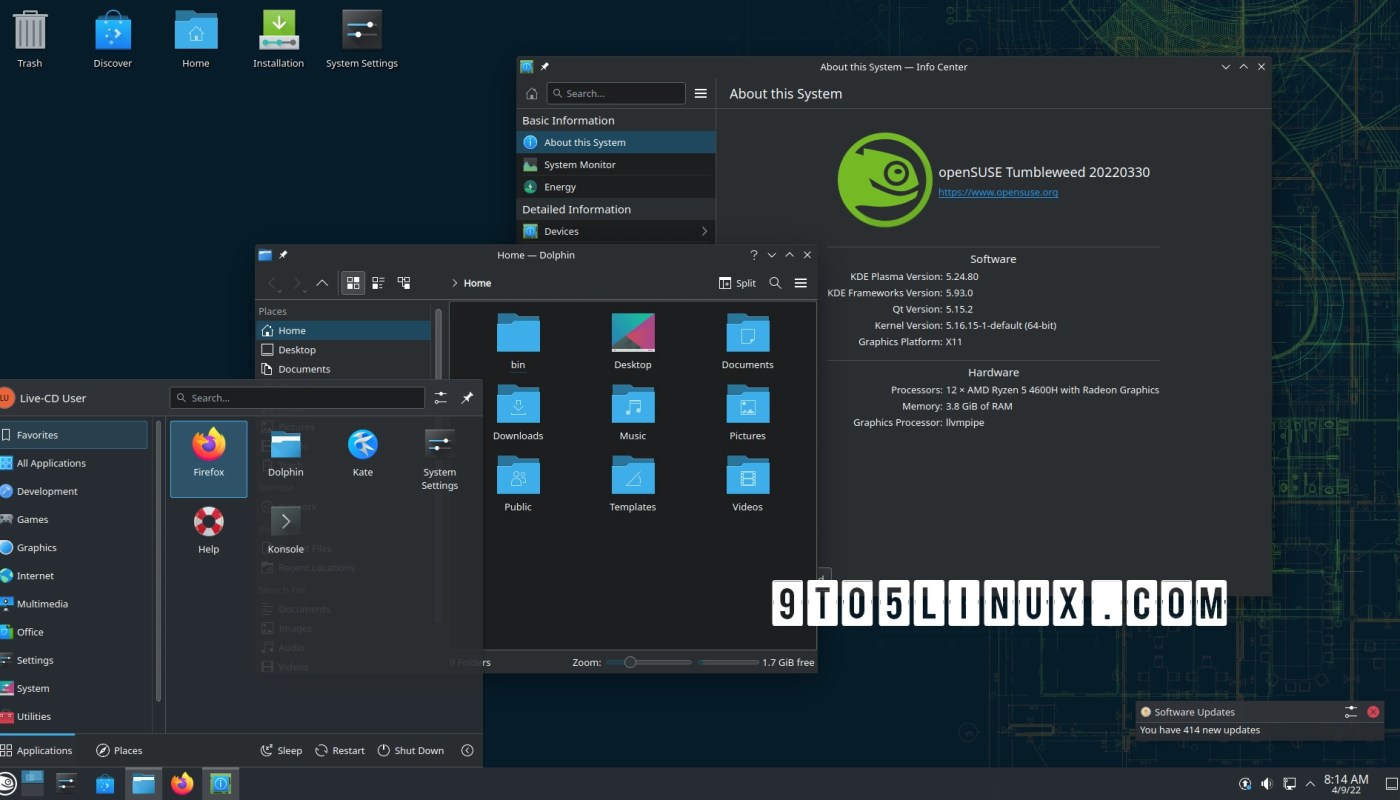This screenshot has width=1400, height=800.
Task: Open System Settings desktop icon
Action: click(362, 40)
